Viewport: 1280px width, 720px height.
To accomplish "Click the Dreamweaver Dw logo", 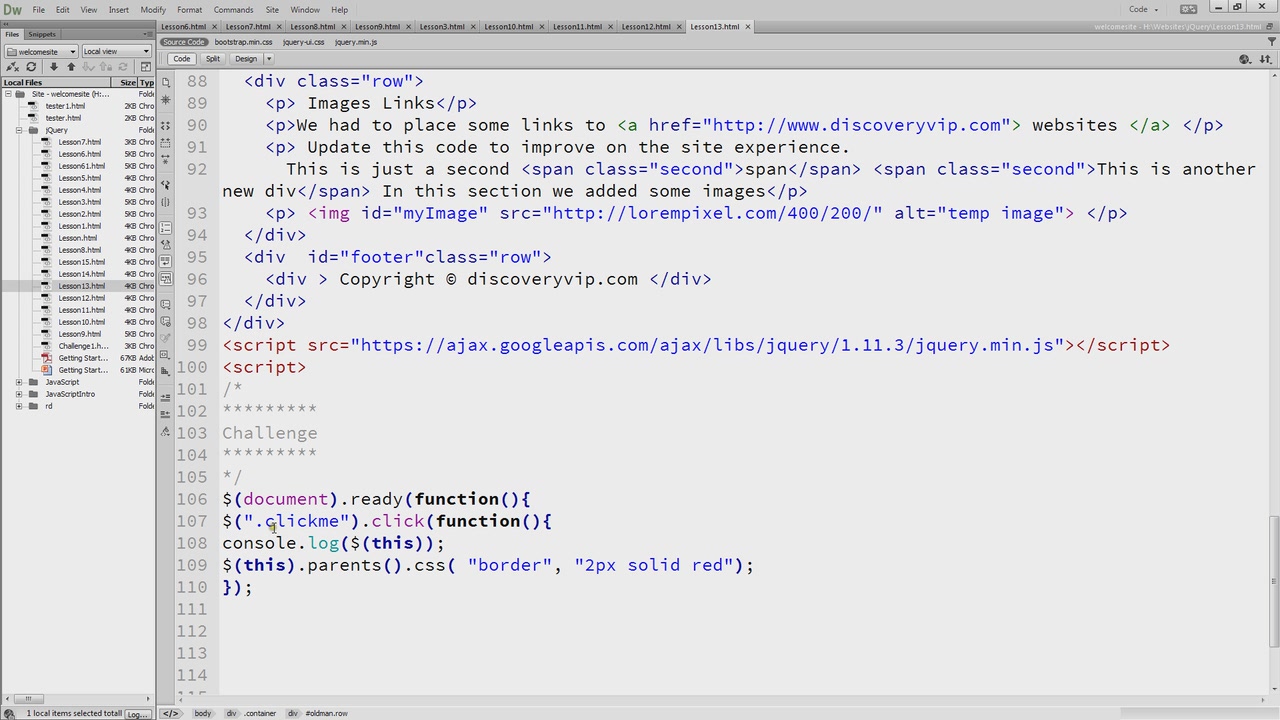I will pos(12,10).
